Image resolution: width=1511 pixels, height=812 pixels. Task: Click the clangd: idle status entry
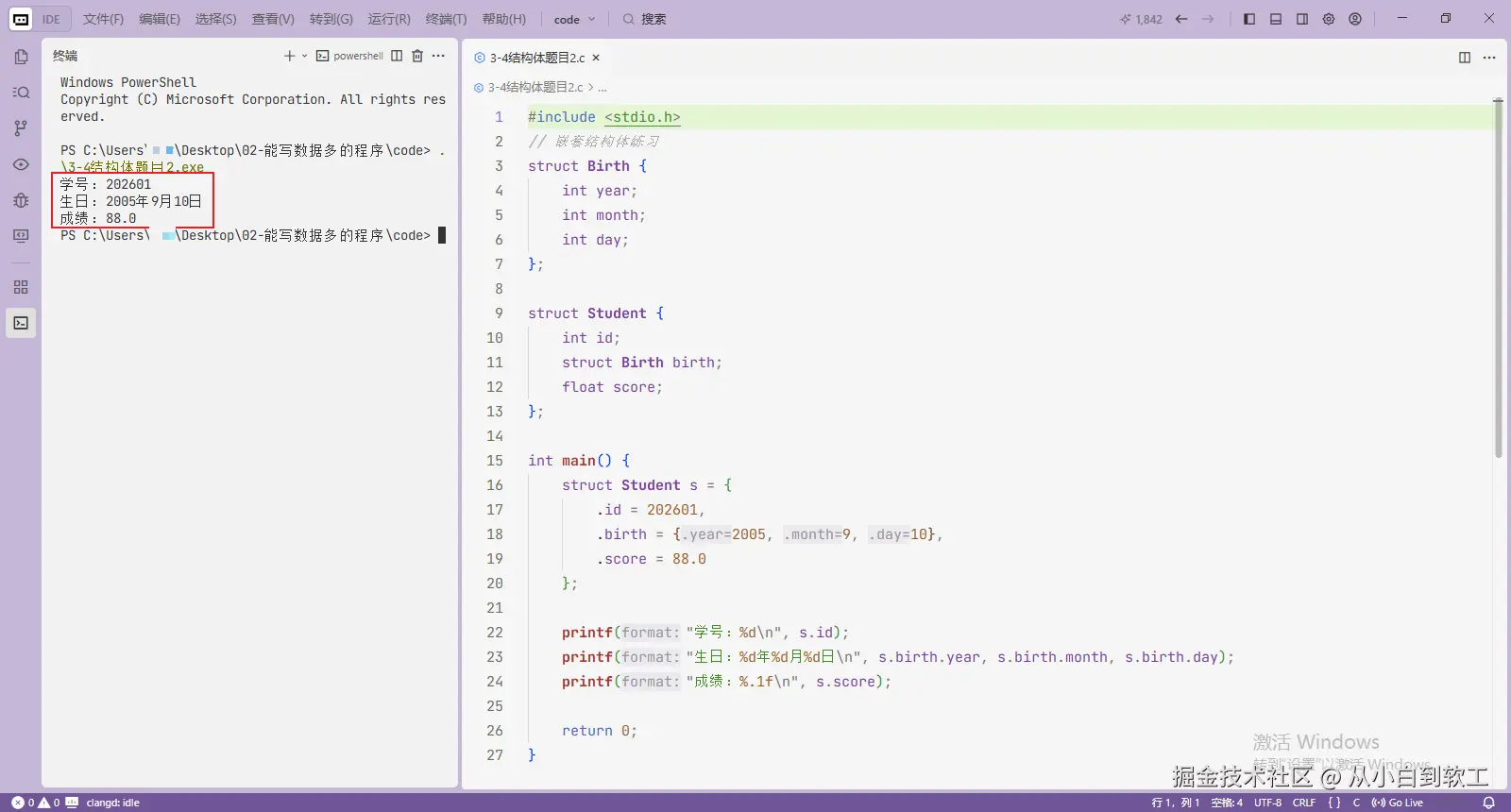112,803
